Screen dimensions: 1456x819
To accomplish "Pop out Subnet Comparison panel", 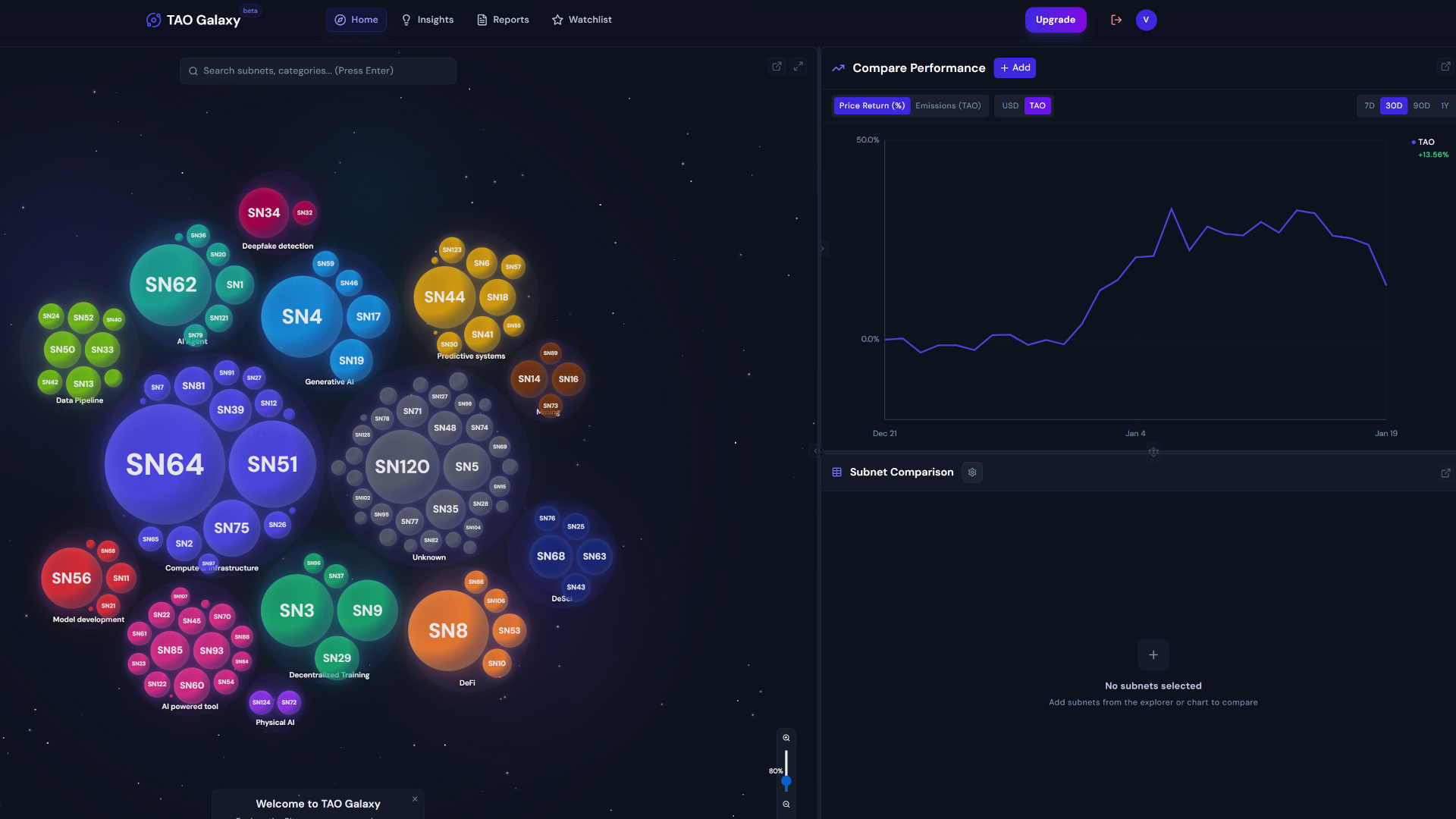I will [x=1445, y=472].
